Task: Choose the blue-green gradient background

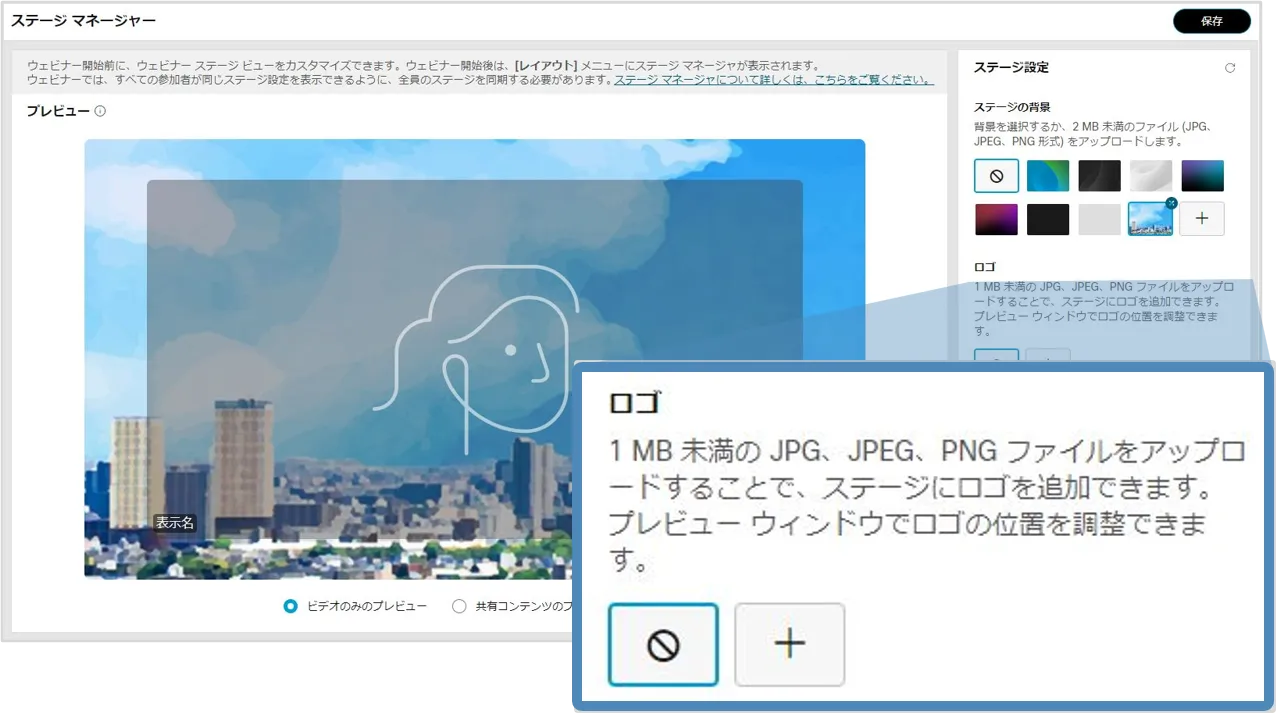Action: pos(1047,176)
